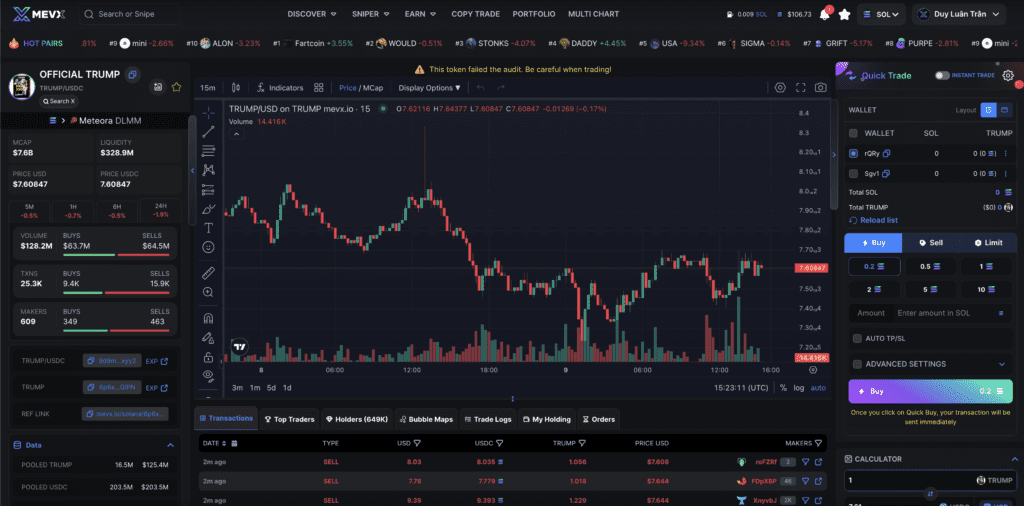Image resolution: width=1024 pixels, height=506 pixels.
Task: Open TRUMP/USDC pair EXP explorer link
Action: tap(156, 361)
